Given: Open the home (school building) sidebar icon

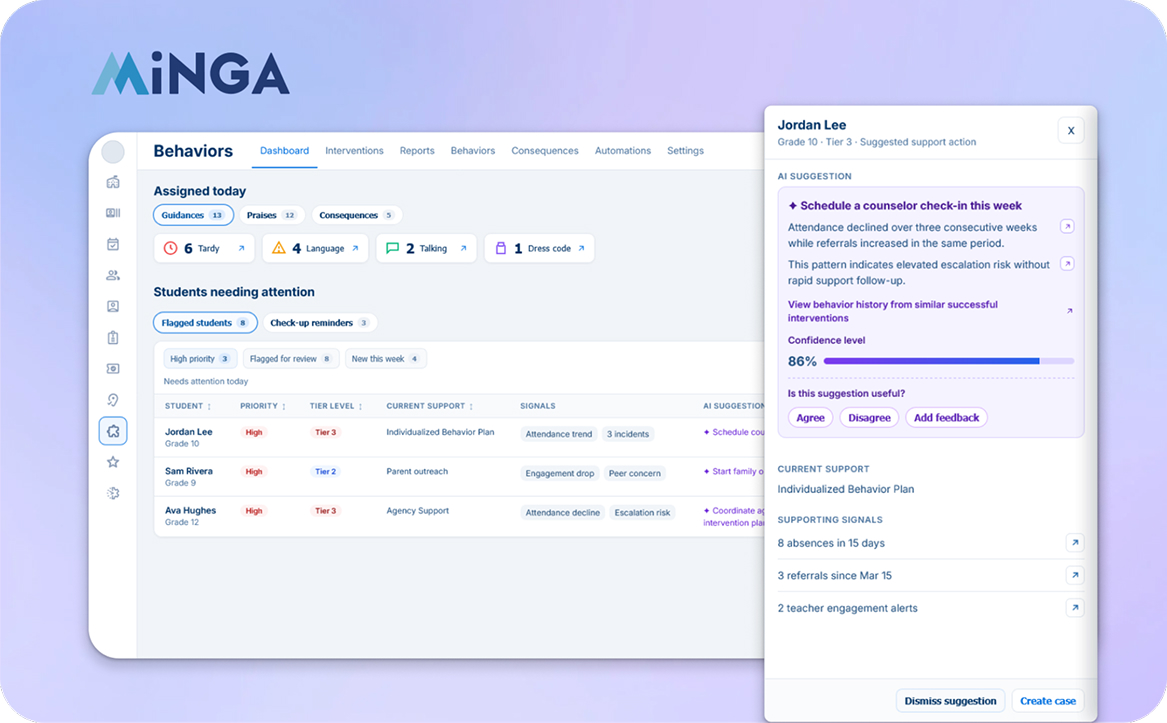Looking at the screenshot, I should pyautogui.click(x=113, y=182).
